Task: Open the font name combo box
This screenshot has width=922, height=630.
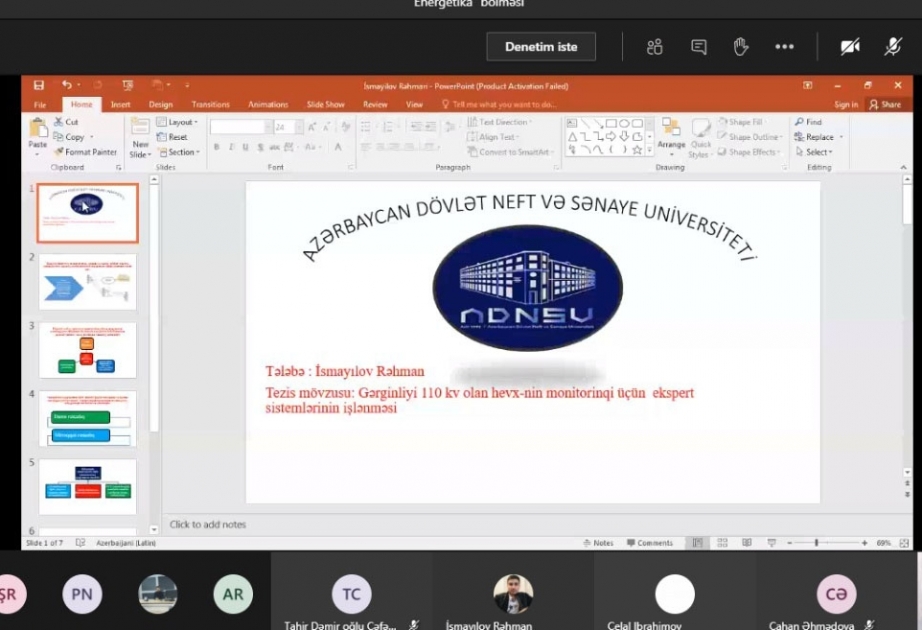Action: tap(240, 127)
